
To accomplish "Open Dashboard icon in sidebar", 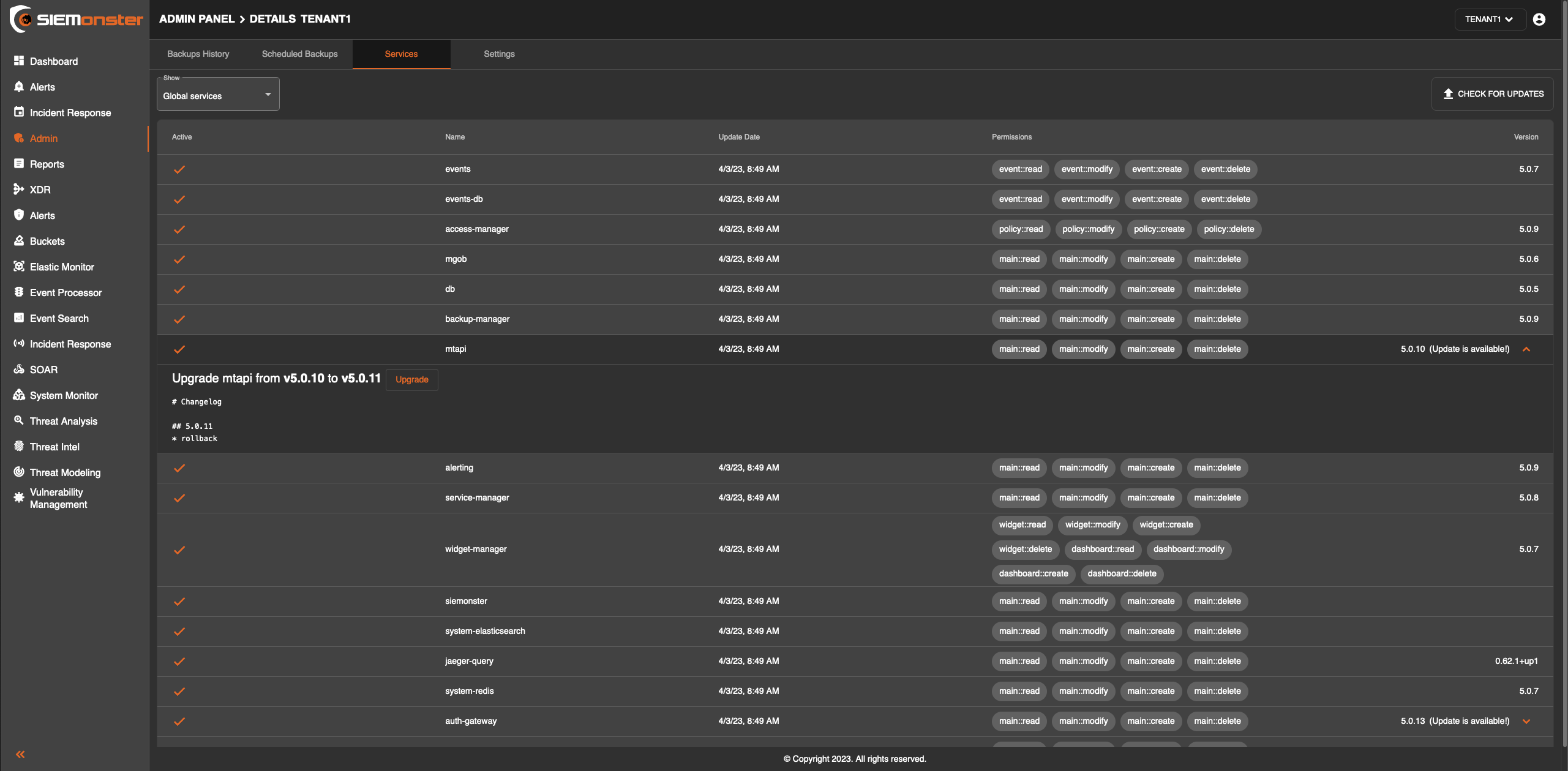I will pyautogui.click(x=19, y=61).
